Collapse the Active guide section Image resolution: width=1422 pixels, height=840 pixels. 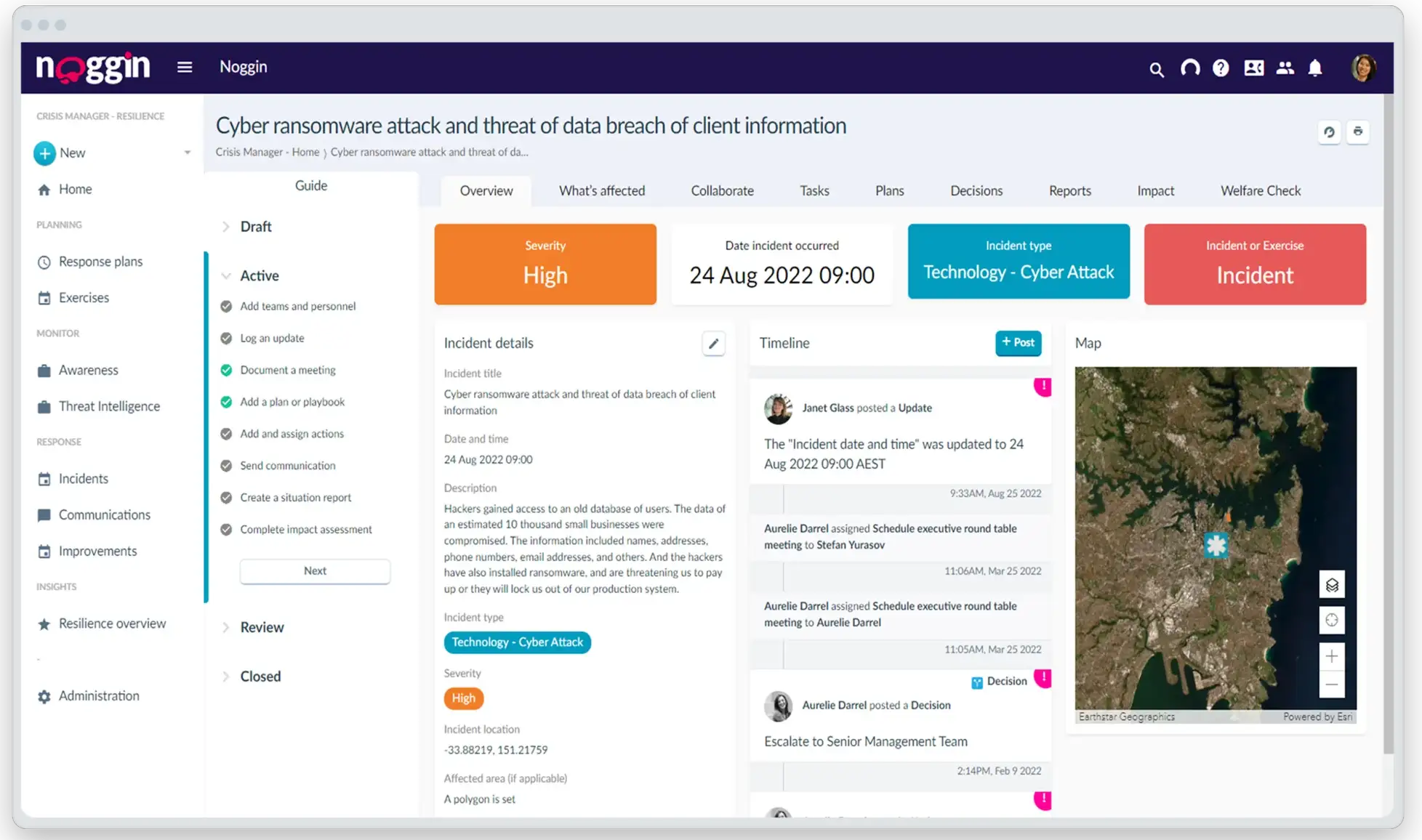226,276
